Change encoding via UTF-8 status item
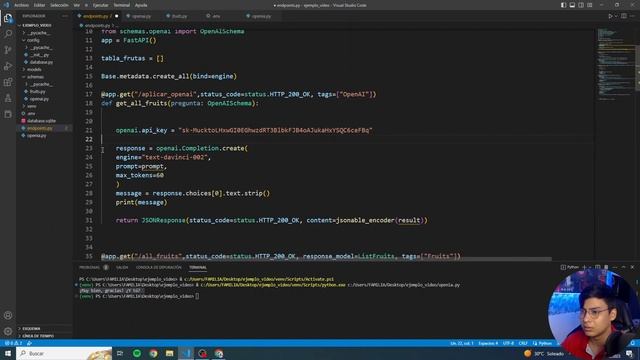The height and width of the screenshot is (360, 640). point(508,343)
